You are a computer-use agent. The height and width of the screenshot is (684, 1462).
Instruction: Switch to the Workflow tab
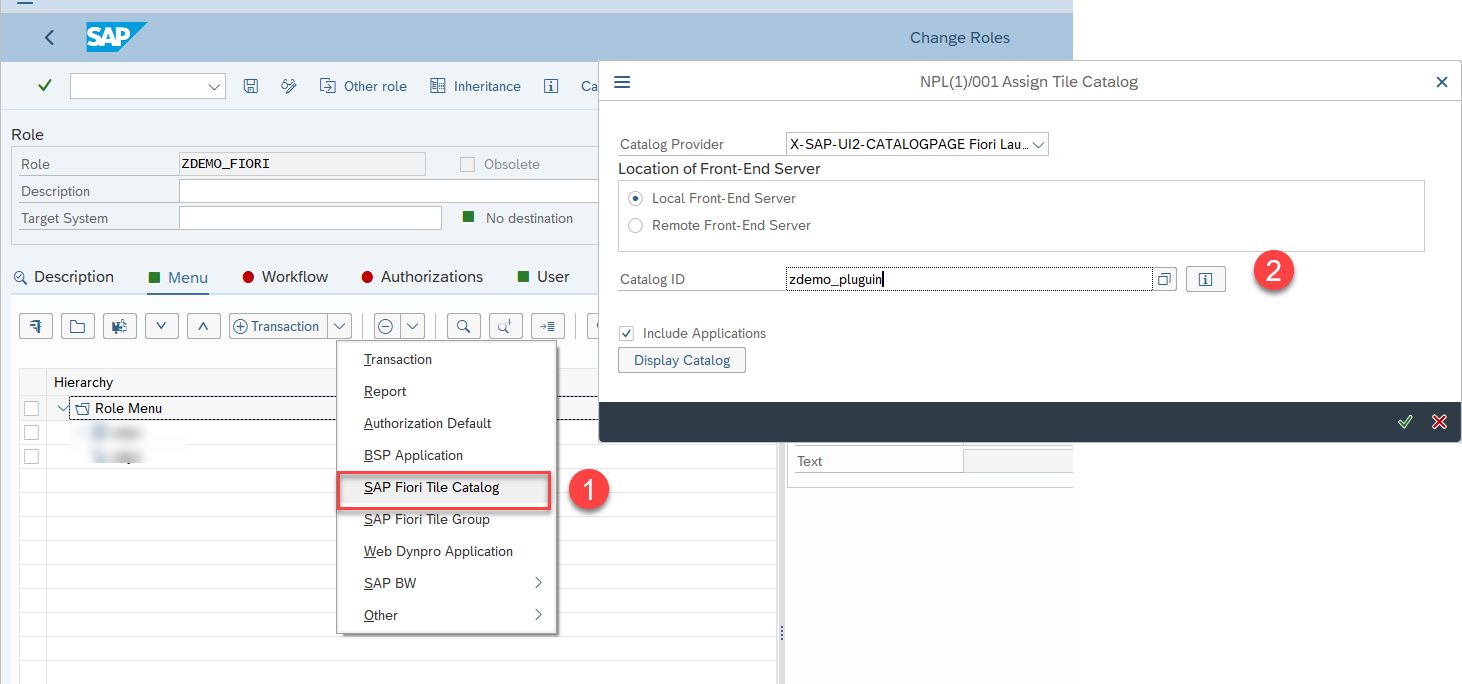[x=285, y=277]
